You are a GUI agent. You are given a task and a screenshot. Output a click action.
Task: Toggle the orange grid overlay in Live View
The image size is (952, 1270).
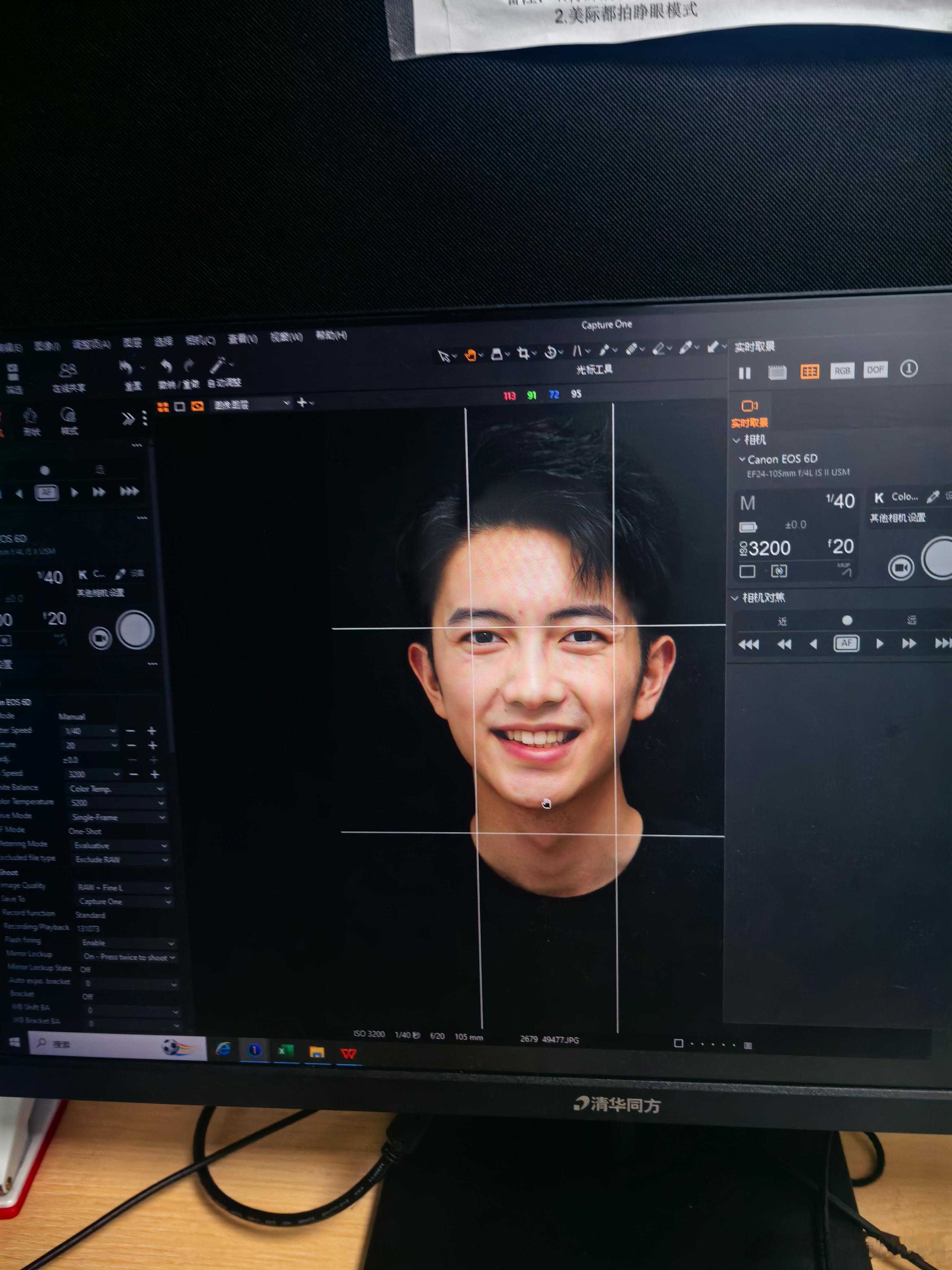point(810,371)
